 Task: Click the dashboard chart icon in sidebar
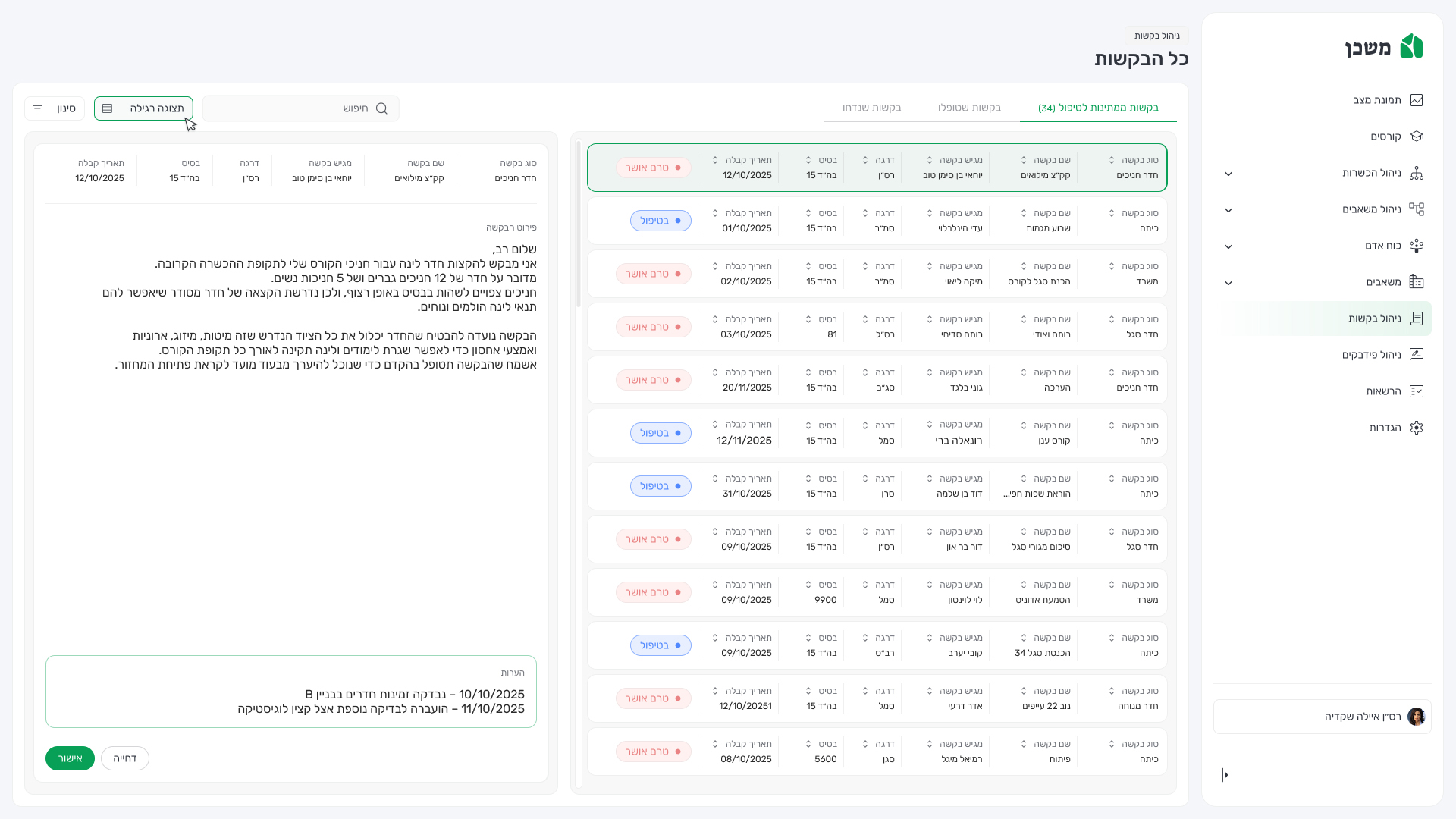click(1416, 100)
